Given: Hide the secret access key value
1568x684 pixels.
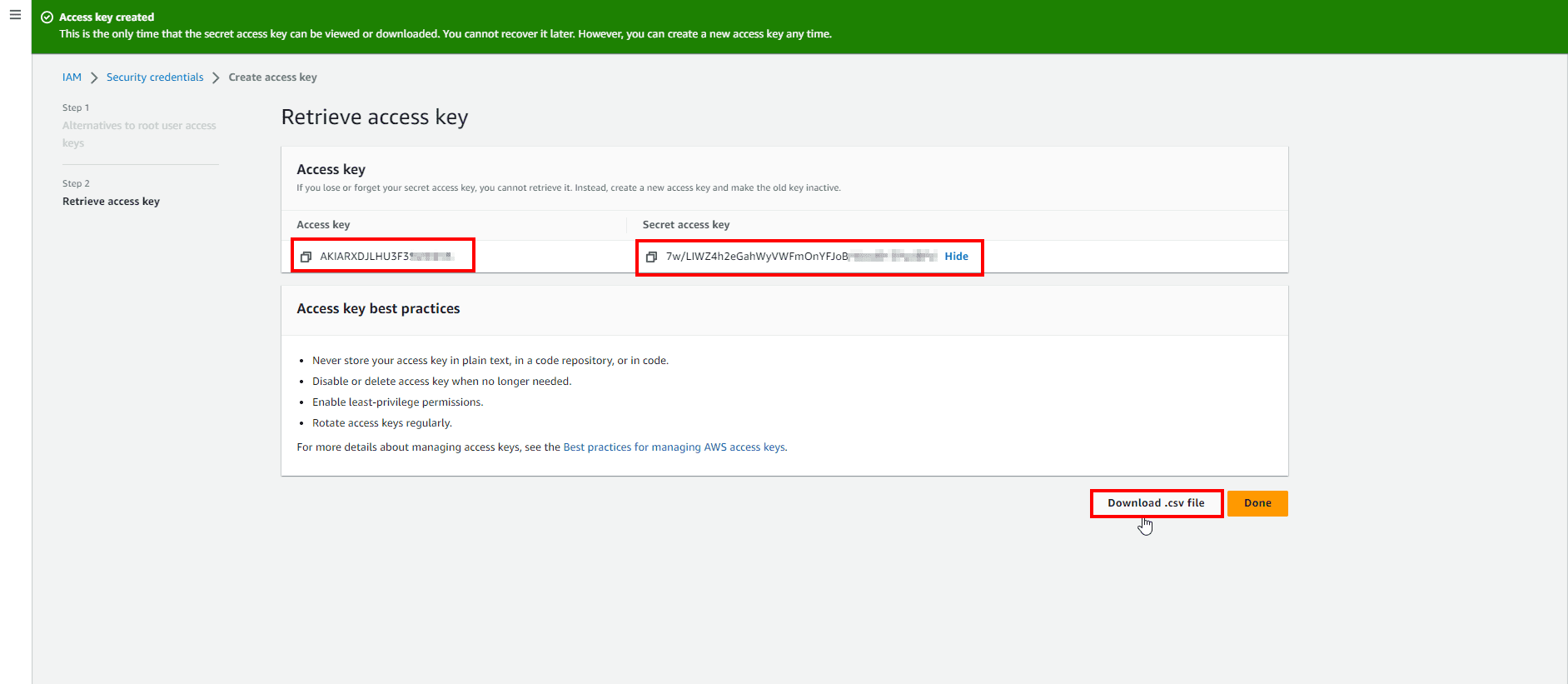Looking at the screenshot, I should point(956,257).
